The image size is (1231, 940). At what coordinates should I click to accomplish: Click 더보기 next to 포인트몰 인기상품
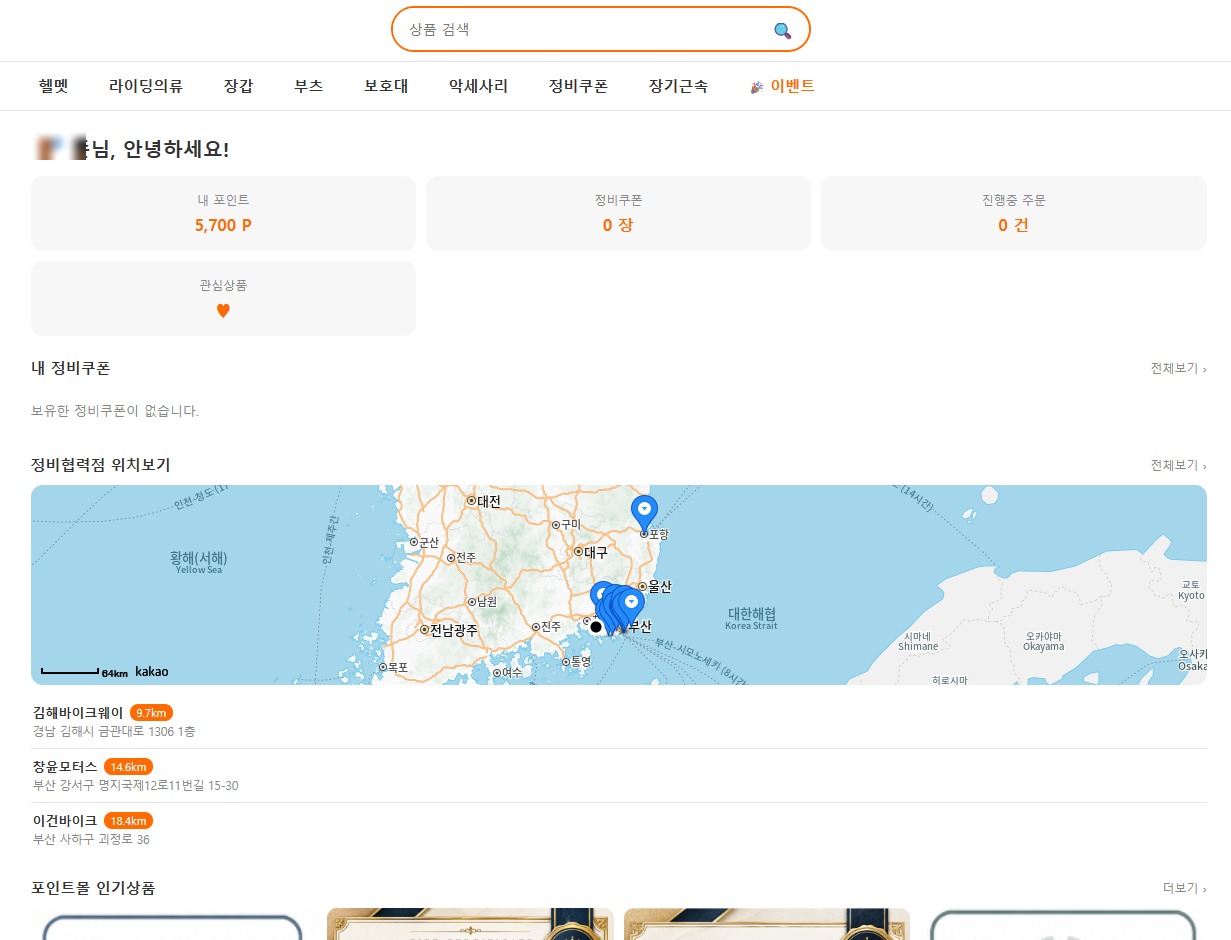pos(1184,888)
